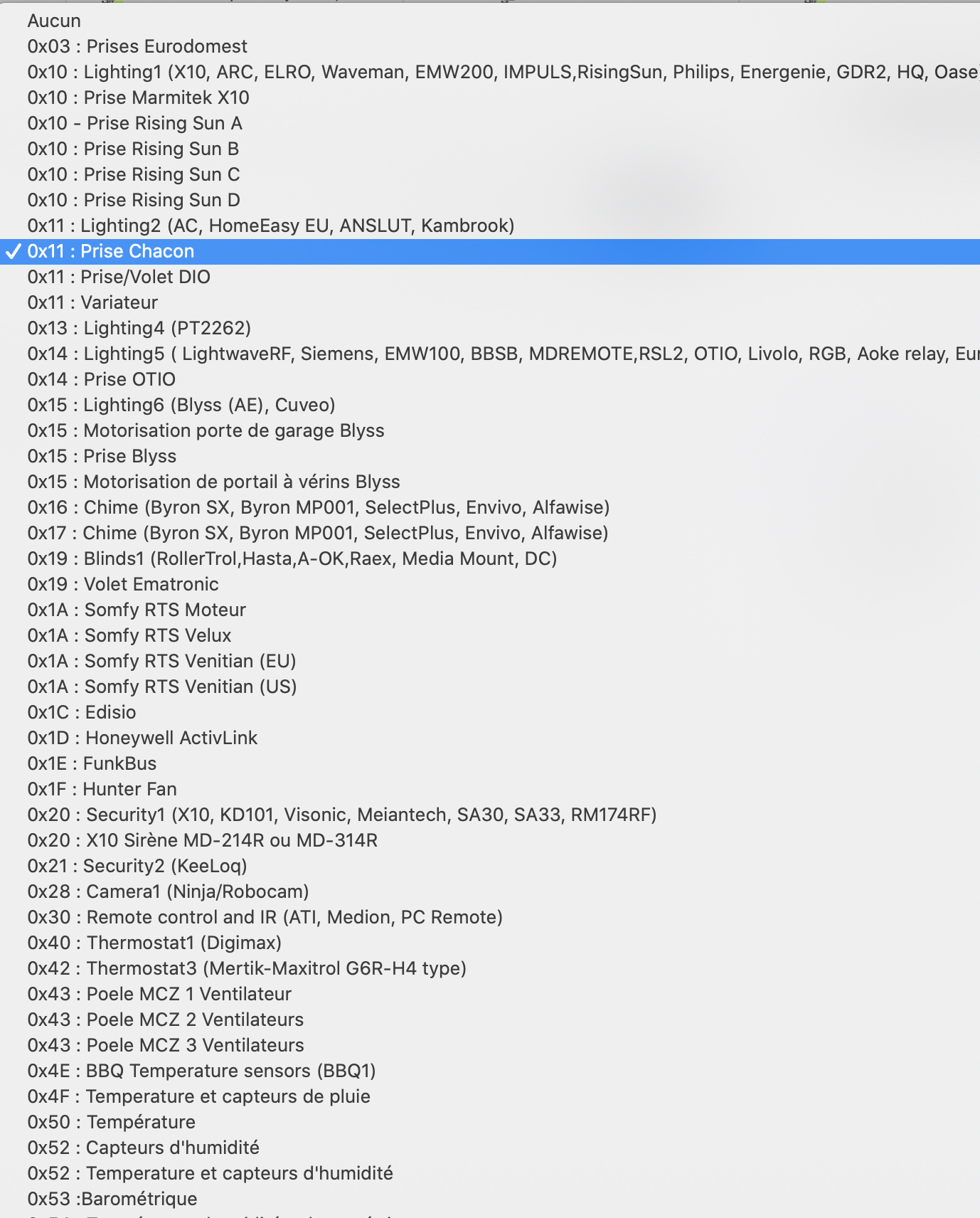Choose '0x15 : Prise Blyss'
Screen dimensions: 980x1218
pos(490,456)
